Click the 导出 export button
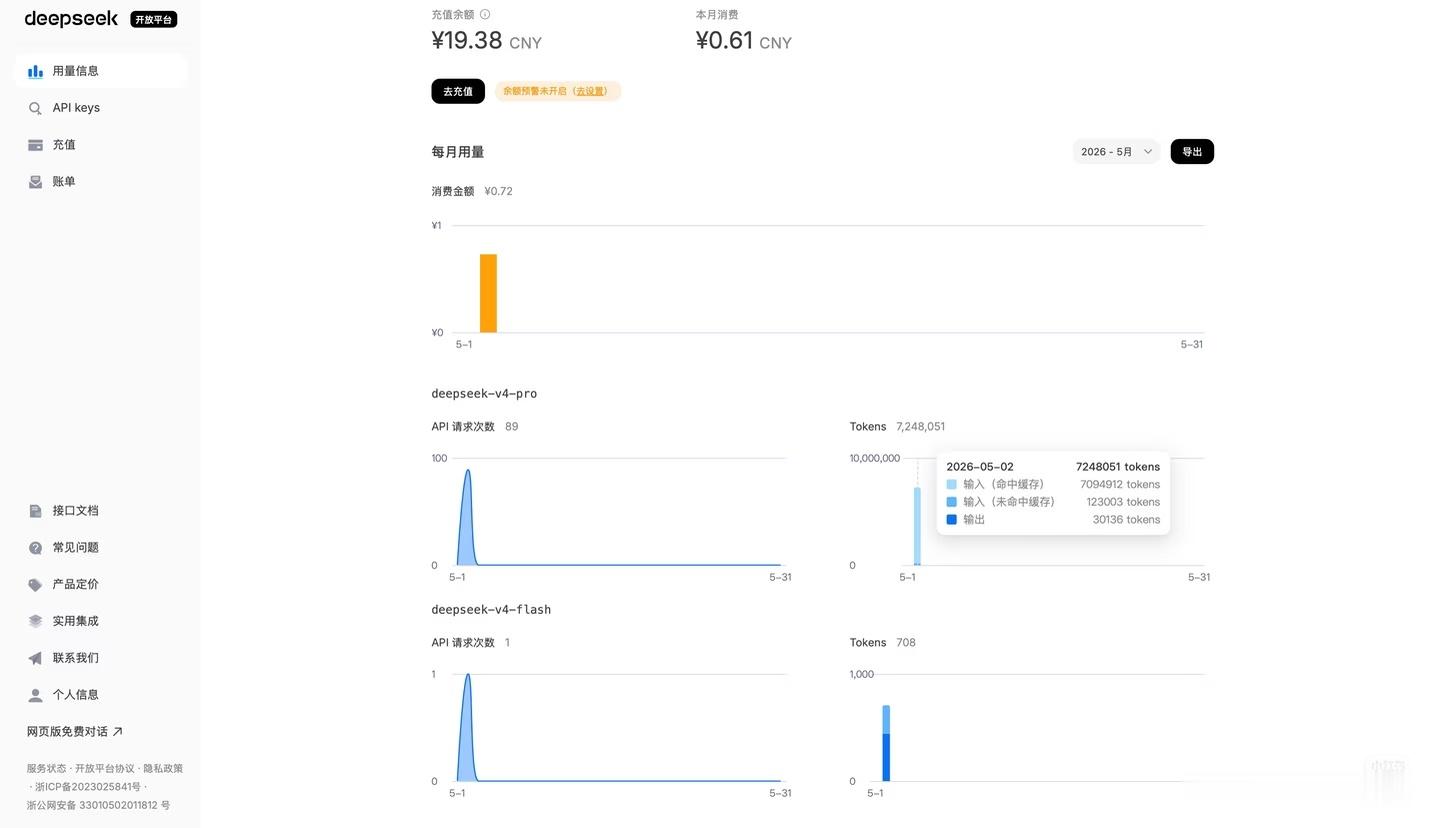This screenshot has width=1440, height=828. click(x=1192, y=152)
